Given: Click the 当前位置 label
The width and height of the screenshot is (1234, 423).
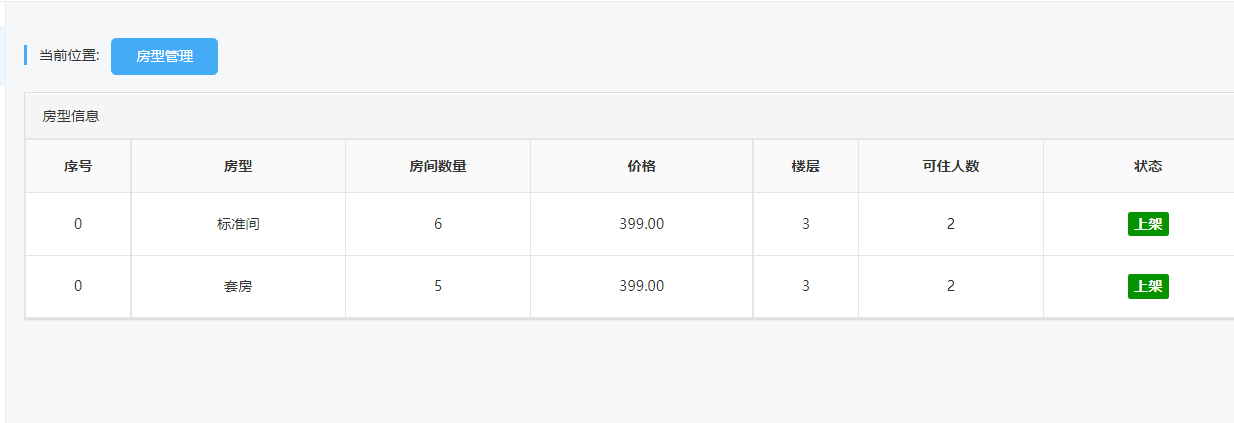Looking at the screenshot, I should [69, 55].
